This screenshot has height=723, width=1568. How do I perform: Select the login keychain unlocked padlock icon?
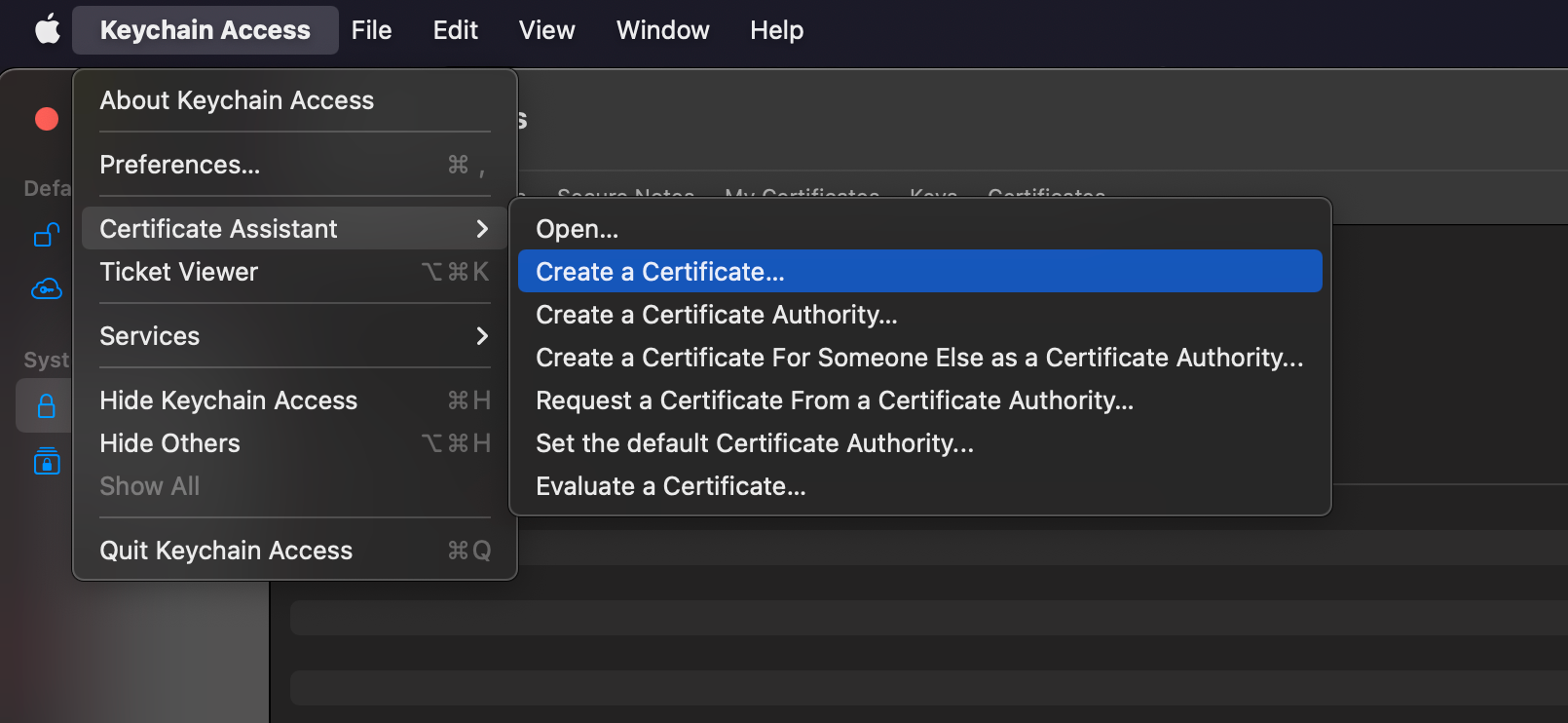tap(47, 235)
